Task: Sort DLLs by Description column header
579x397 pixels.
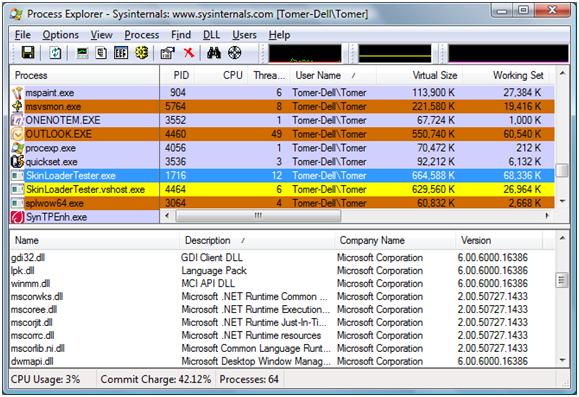Action: (257, 240)
